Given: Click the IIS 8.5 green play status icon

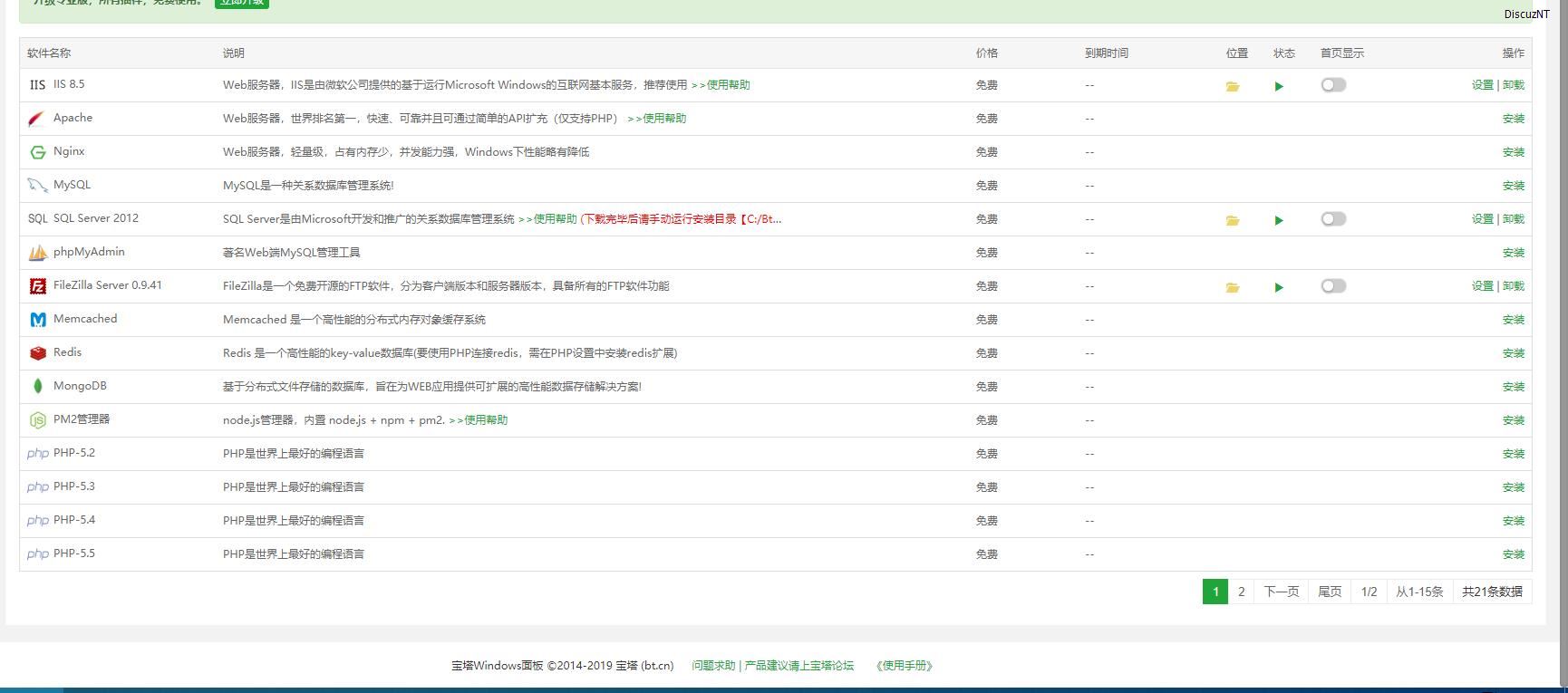Looking at the screenshot, I should 1279,87.
